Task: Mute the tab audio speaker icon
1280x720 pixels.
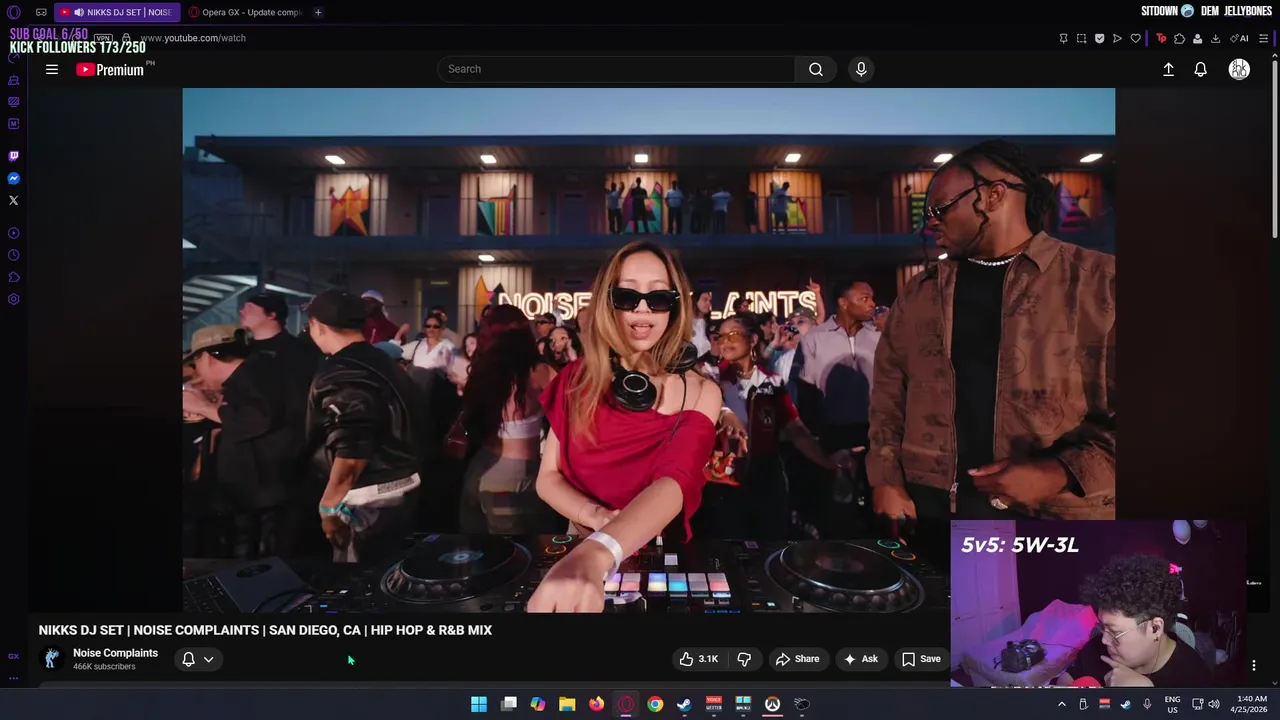Action: pos(78,12)
